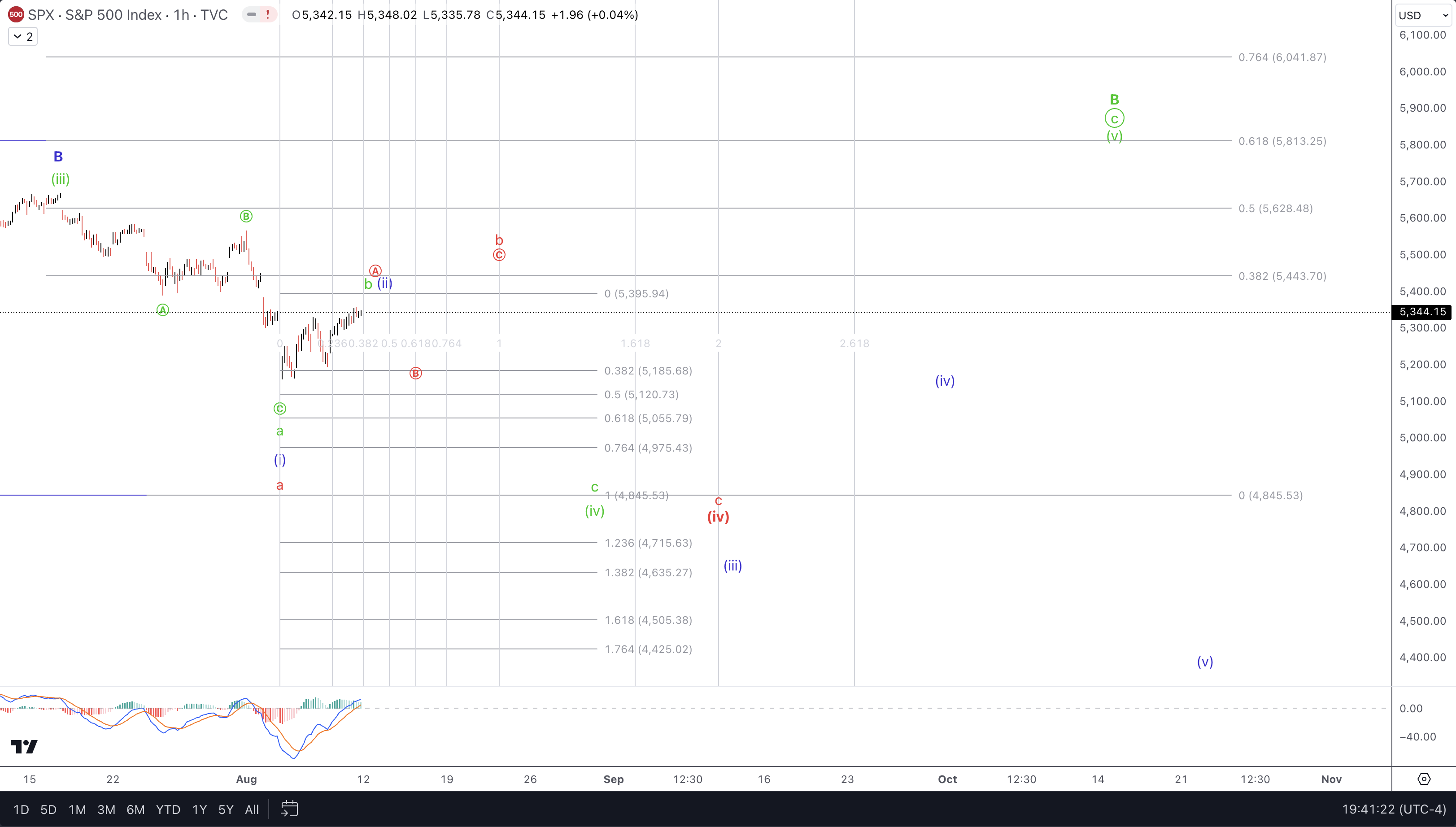This screenshot has width=1456, height=827.
Task: Click the red exclamation data warning indicator
Action: point(268,15)
